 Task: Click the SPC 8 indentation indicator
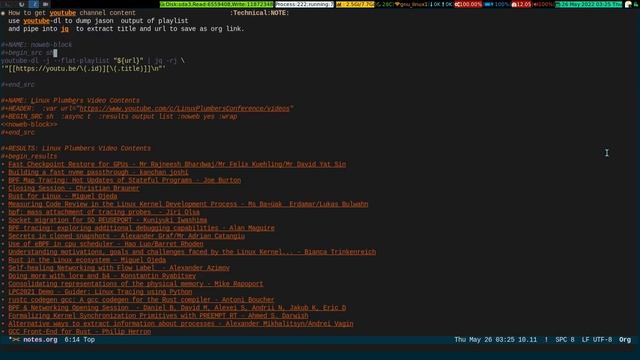(565, 340)
